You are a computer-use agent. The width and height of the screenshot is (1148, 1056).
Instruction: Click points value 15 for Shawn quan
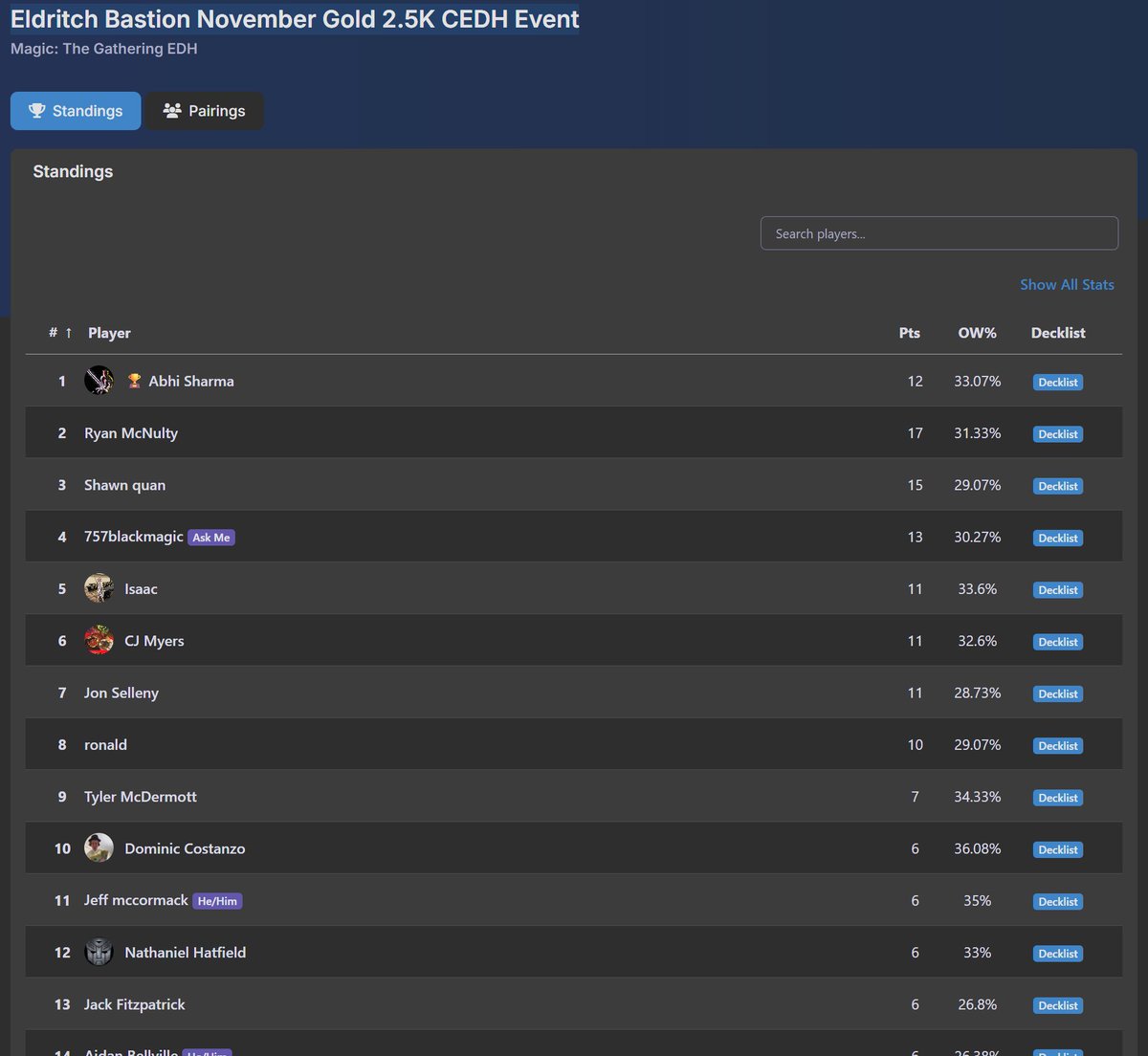(916, 485)
